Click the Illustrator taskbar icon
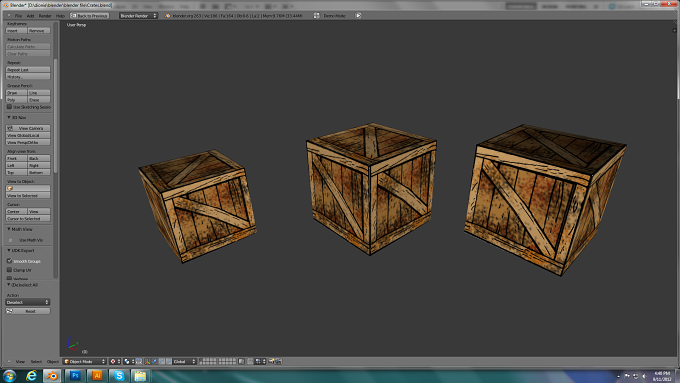 coord(97,376)
